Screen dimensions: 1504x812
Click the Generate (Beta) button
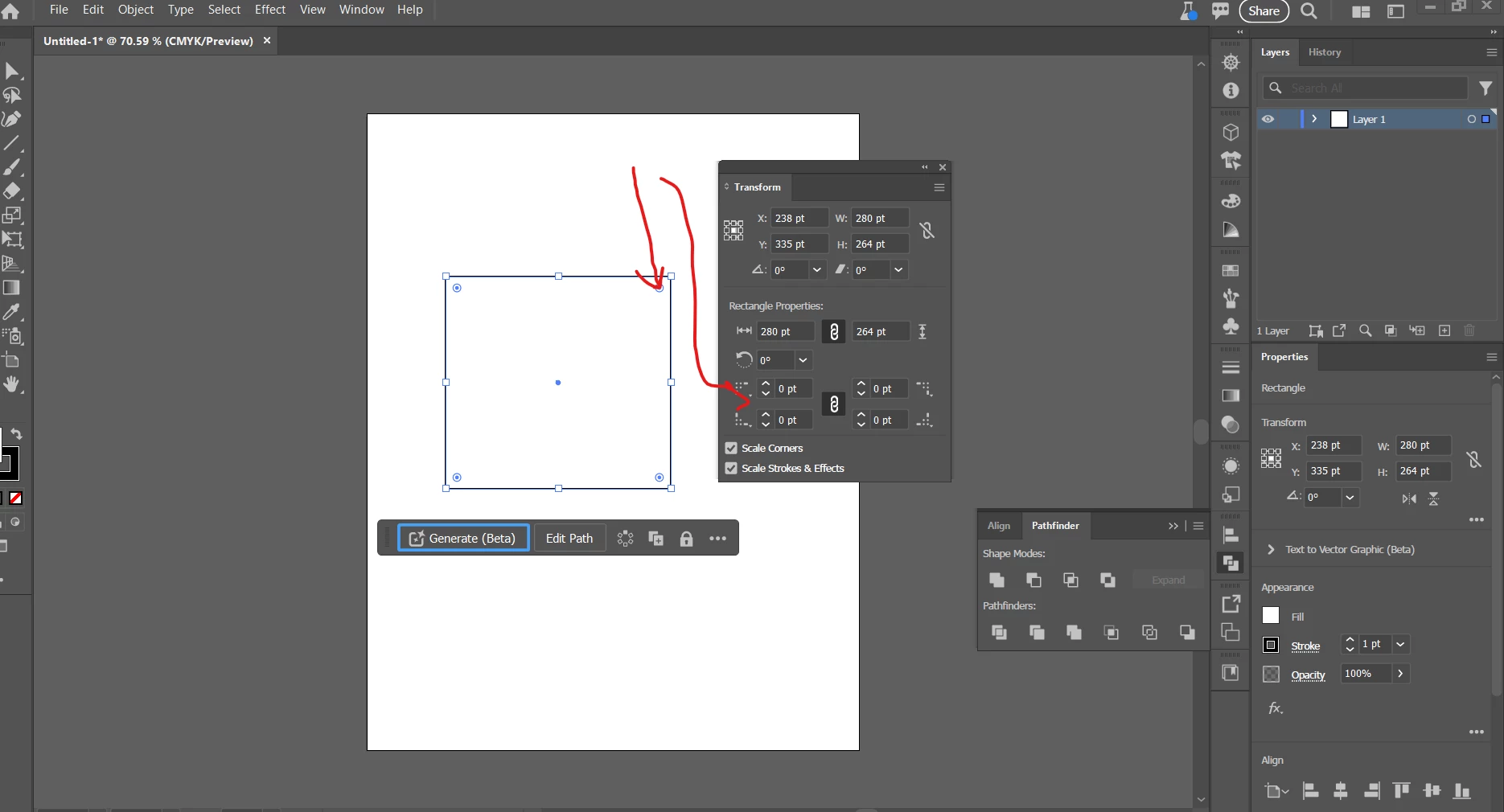coord(463,538)
